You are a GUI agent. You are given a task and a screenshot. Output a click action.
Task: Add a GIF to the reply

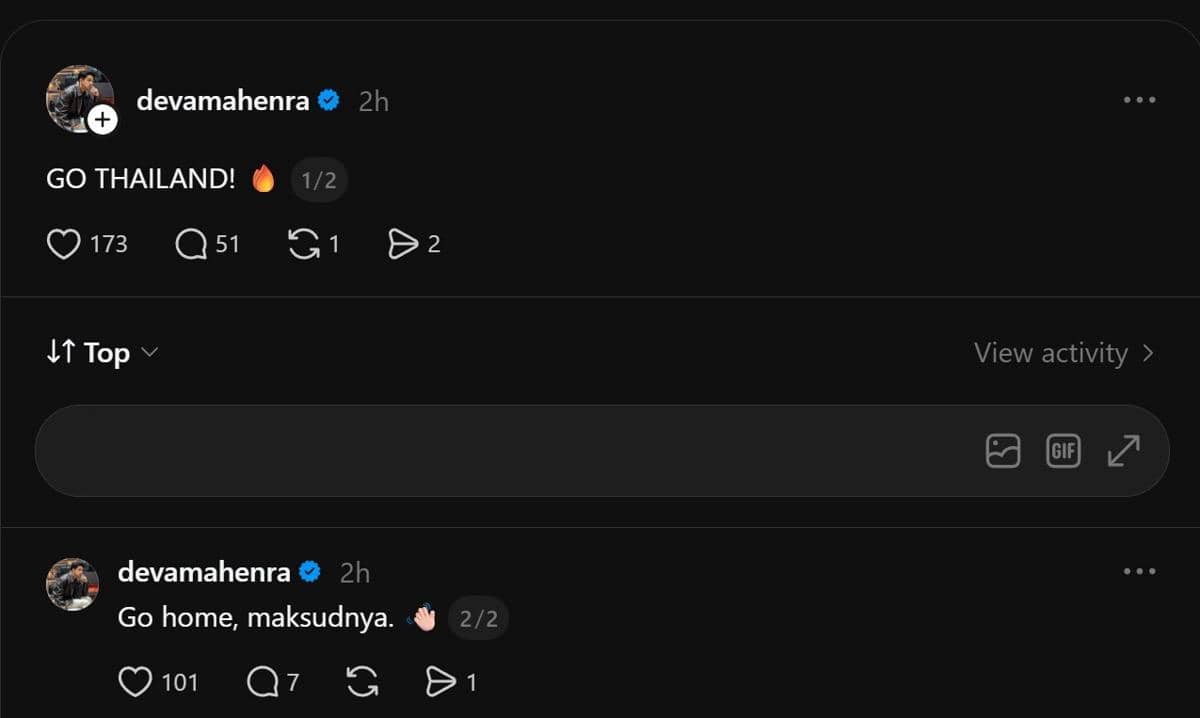click(x=1063, y=451)
